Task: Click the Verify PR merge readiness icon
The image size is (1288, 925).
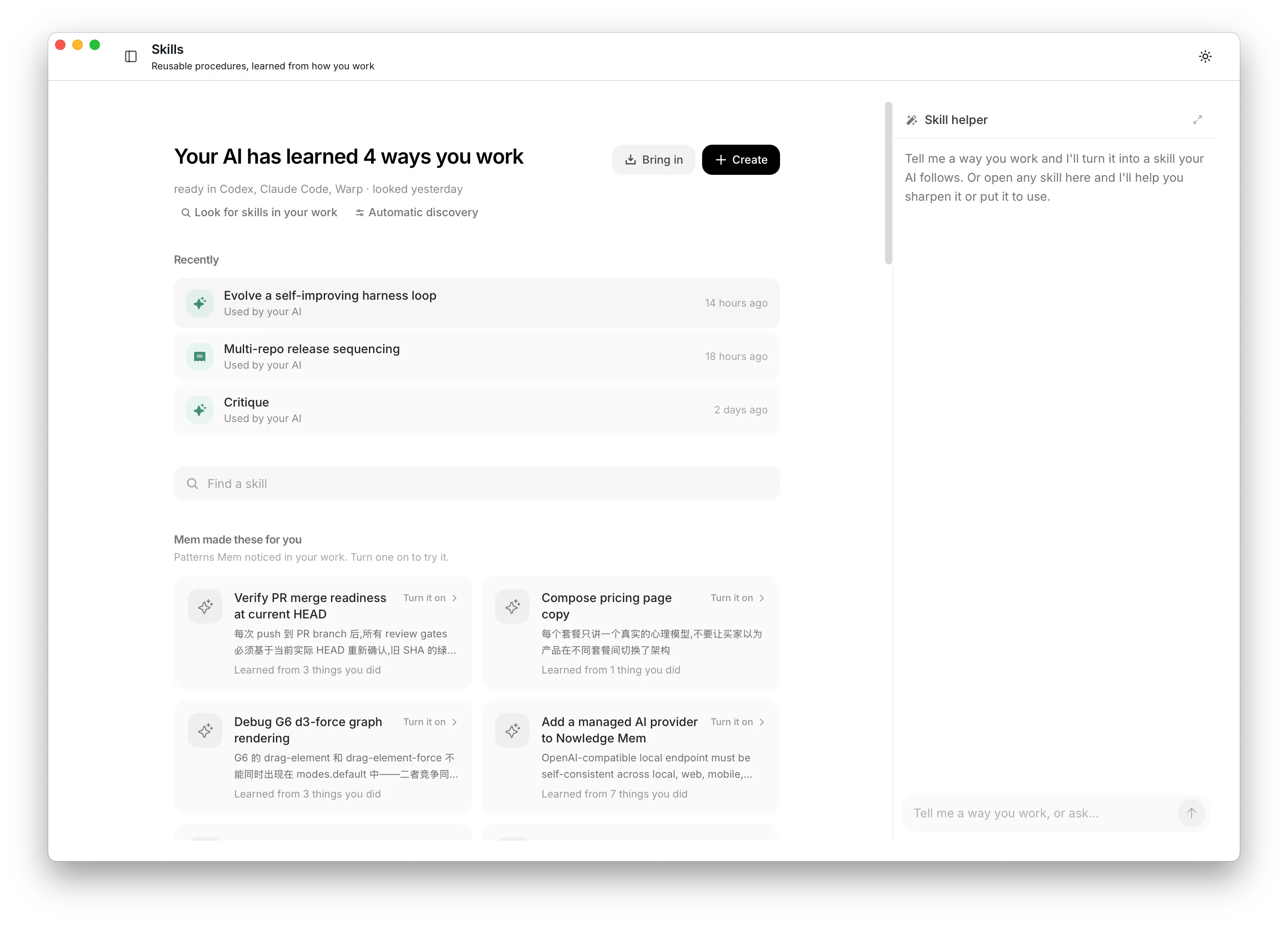Action: [205, 606]
